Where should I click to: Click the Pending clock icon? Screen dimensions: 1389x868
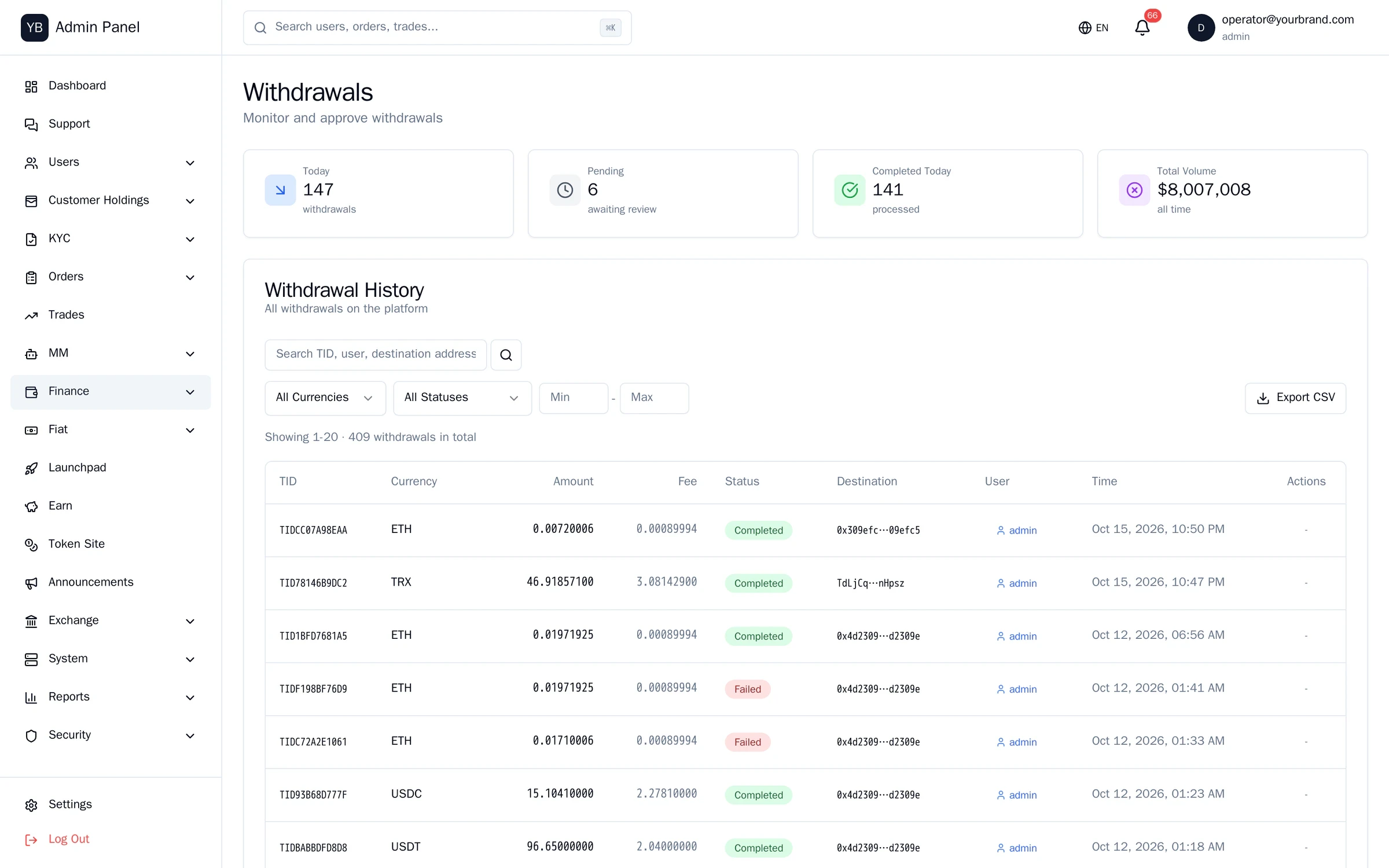[565, 190]
